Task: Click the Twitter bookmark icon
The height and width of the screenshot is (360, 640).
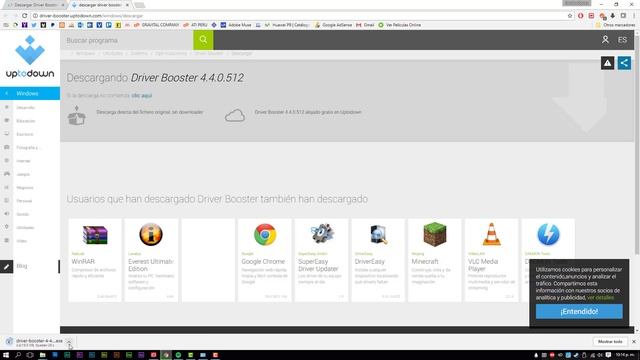Action: (34, 25)
